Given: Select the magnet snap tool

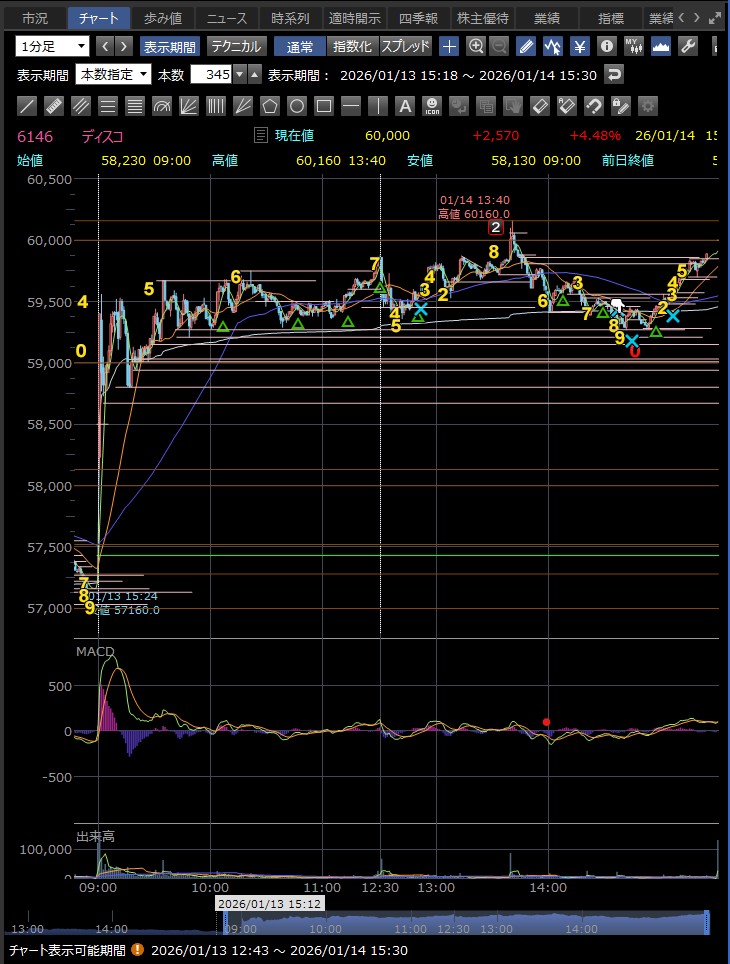Looking at the screenshot, I should (x=593, y=106).
